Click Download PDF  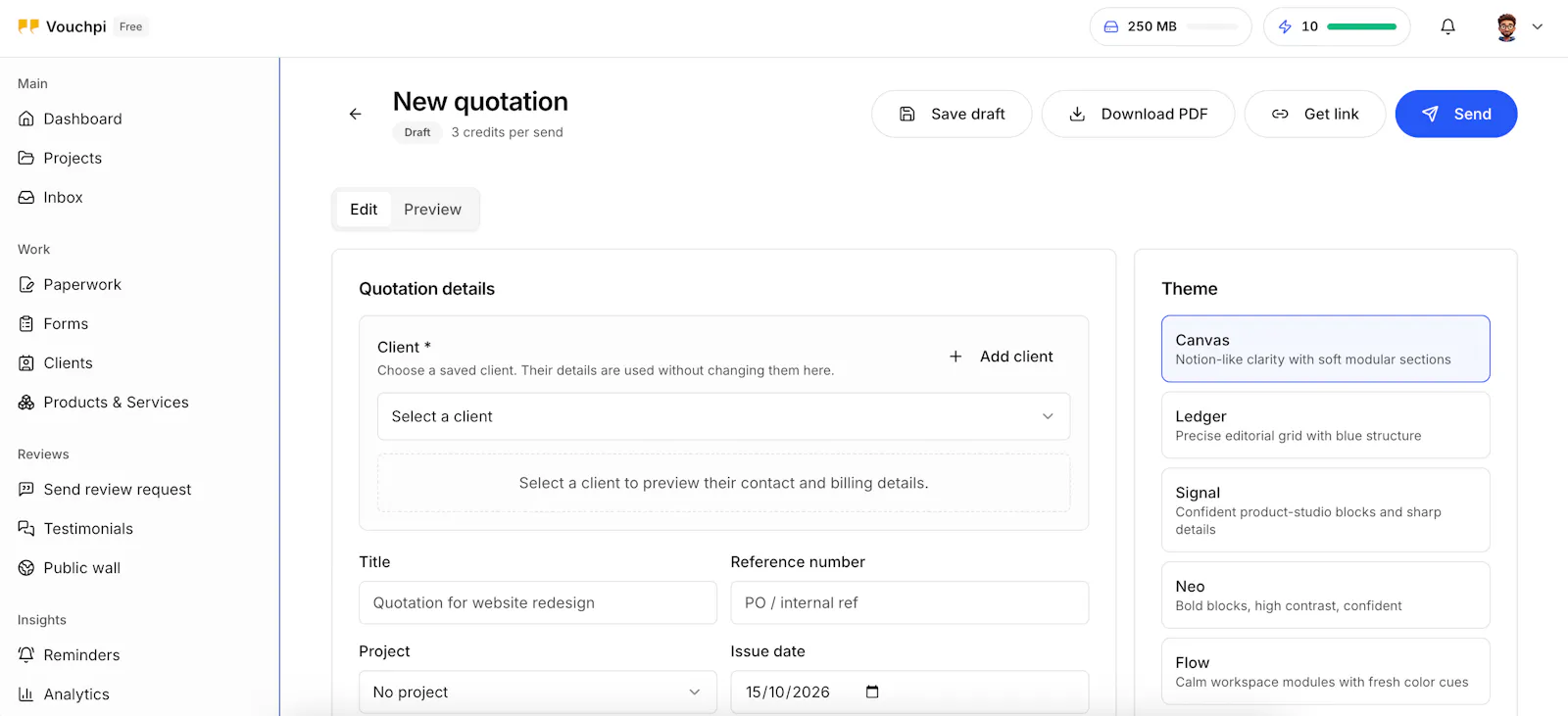coord(1138,114)
